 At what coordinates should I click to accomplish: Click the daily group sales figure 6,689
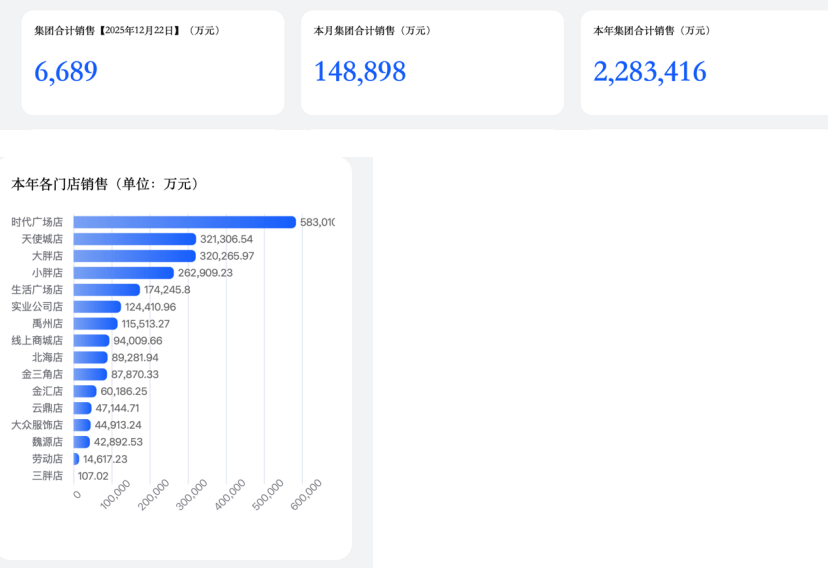point(66,72)
